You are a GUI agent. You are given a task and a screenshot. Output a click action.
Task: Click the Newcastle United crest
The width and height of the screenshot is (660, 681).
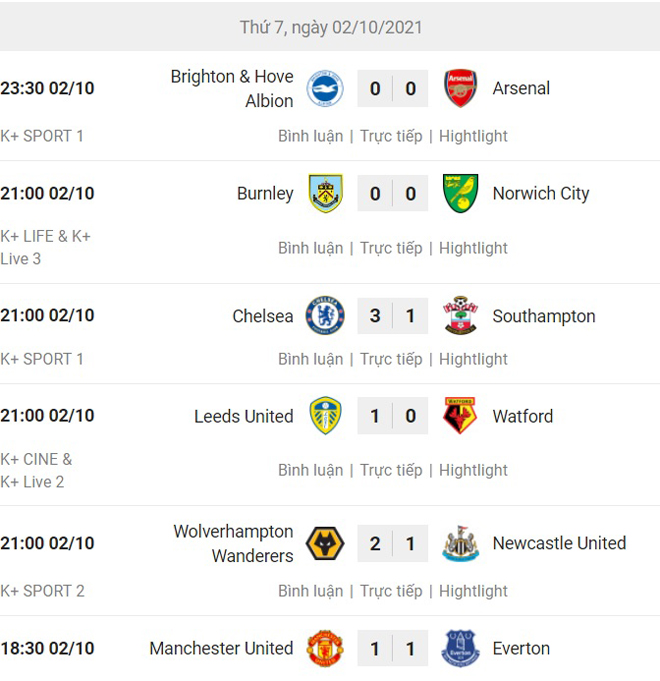461,544
